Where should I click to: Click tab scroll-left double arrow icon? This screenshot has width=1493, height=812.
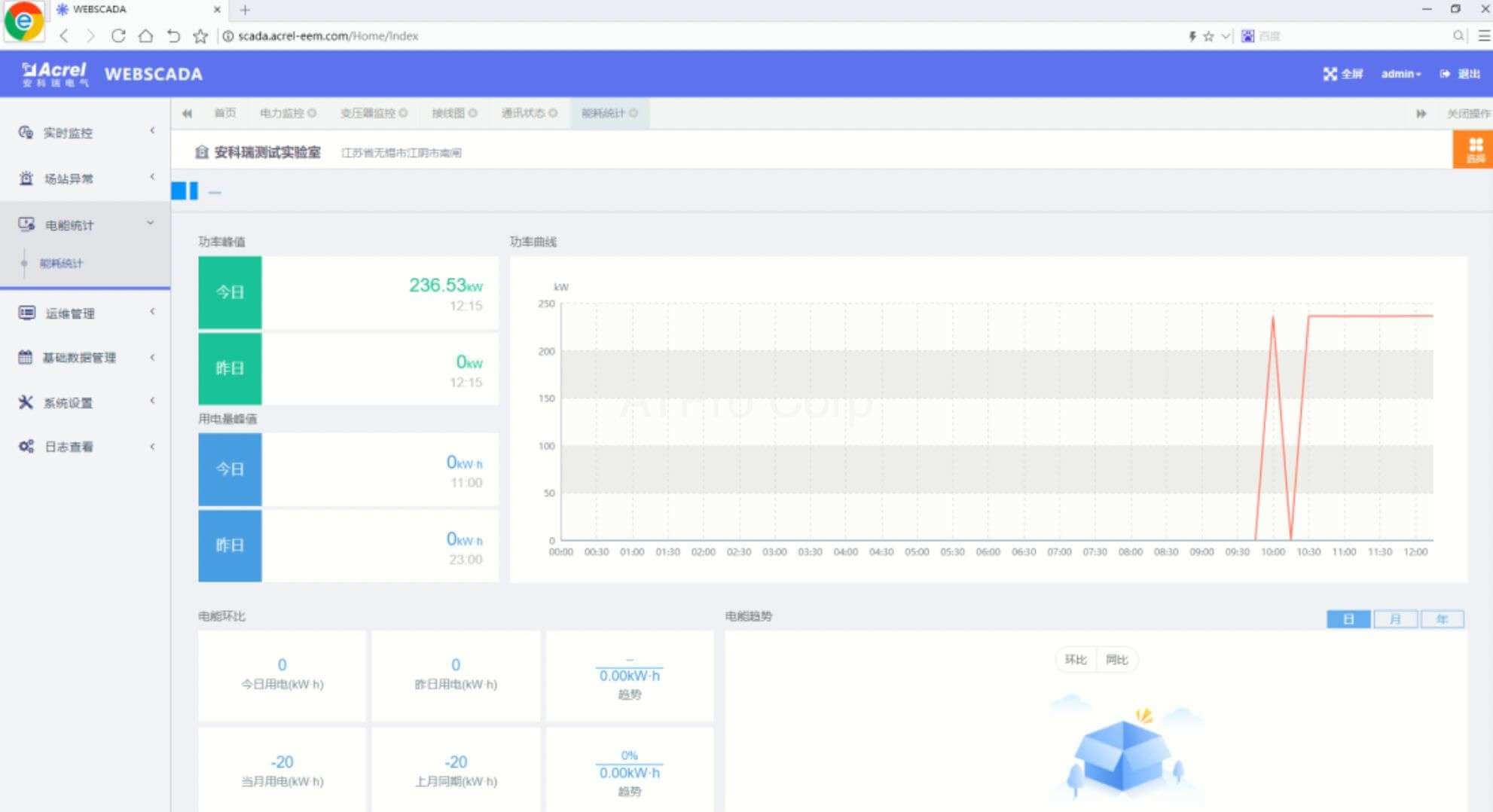point(187,114)
